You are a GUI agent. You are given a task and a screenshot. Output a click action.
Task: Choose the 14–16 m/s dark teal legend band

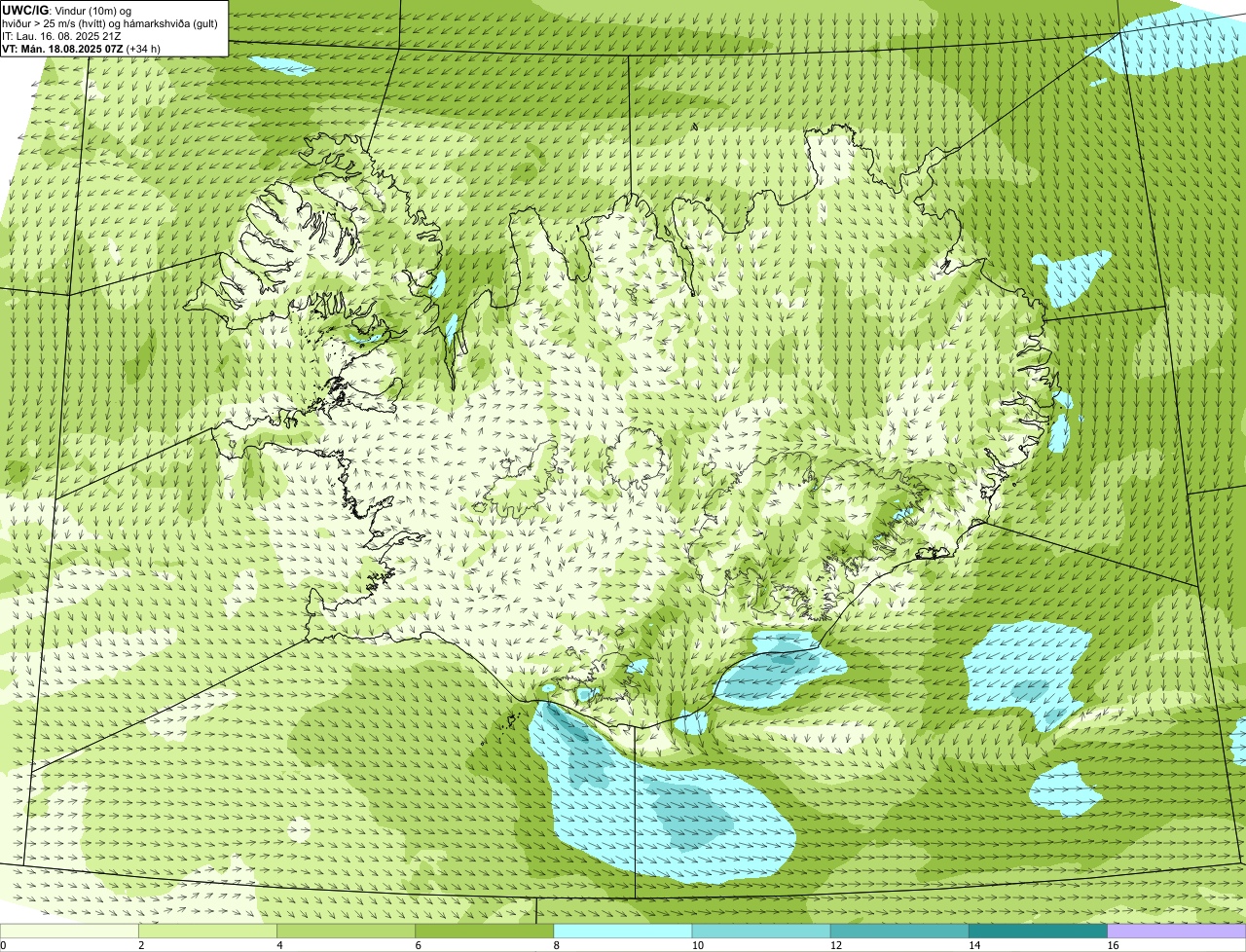tap(1039, 931)
